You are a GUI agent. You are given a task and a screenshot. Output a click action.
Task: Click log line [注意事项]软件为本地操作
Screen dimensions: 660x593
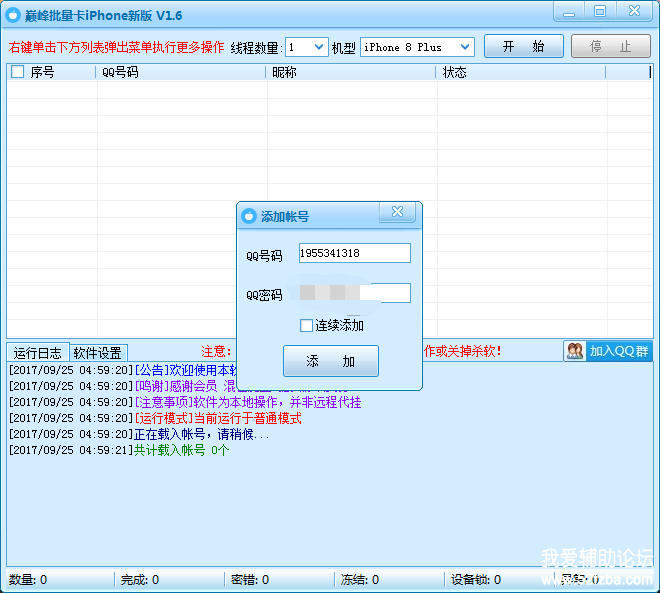click(x=185, y=402)
